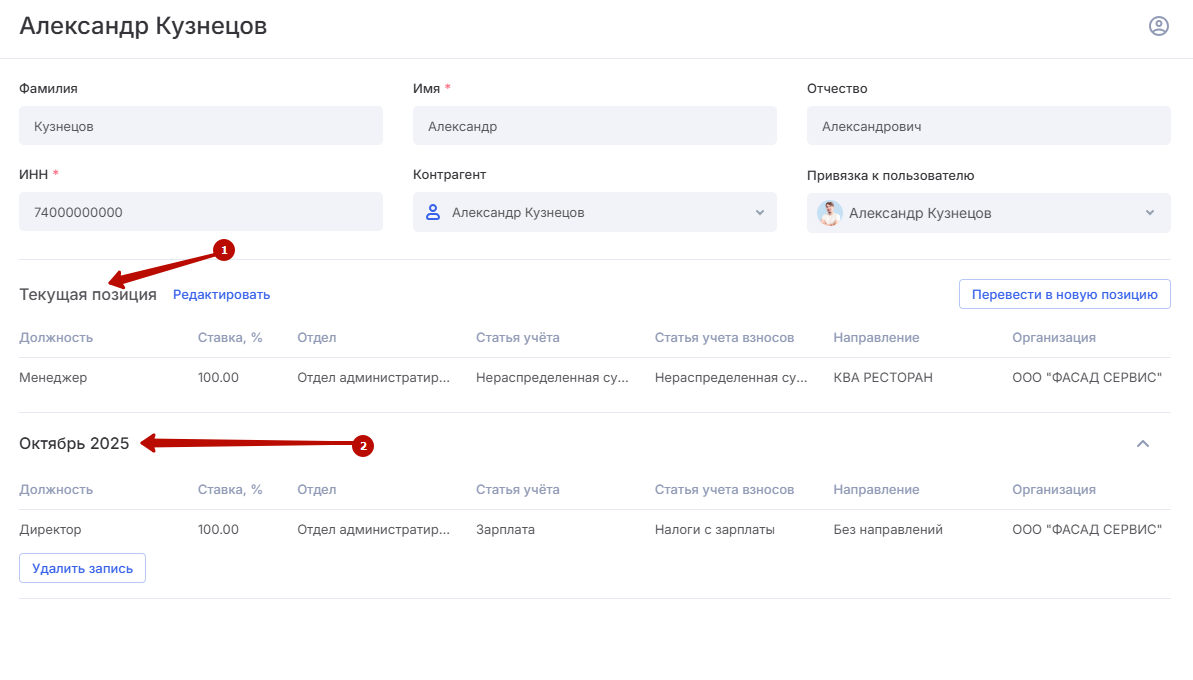This screenshot has height=680, width=1193.
Task: Click the Октябрь 2025 section heading
Action: pyautogui.click(x=74, y=444)
